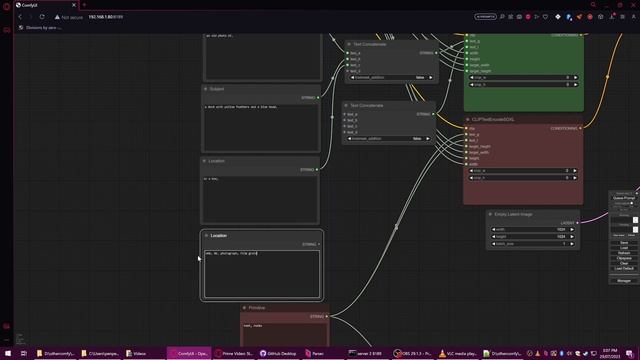Click inside the first Location text box
The height and width of the screenshot is (360, 640).
coord(260,199)
